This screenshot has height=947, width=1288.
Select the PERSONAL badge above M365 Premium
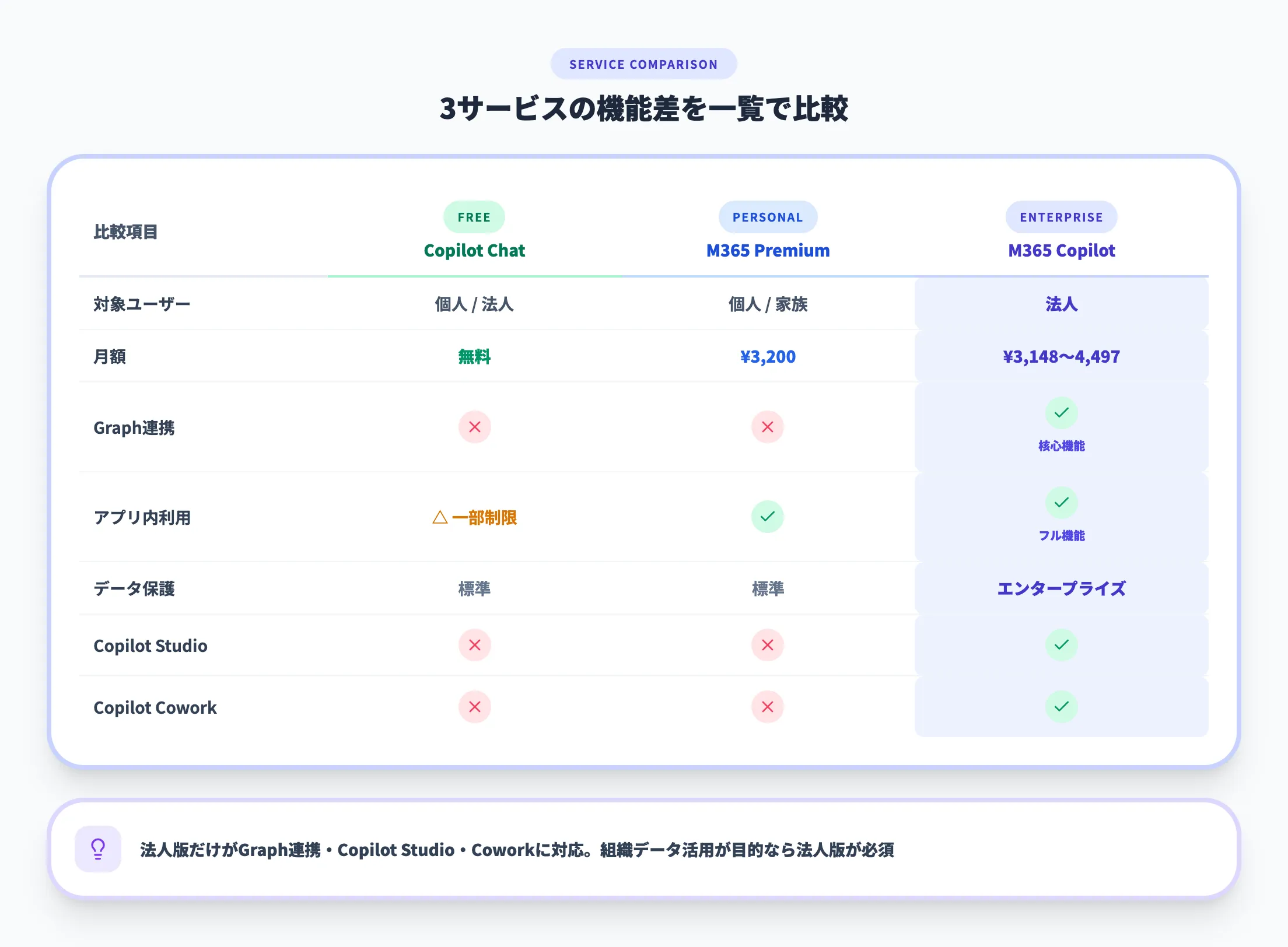[767, 217]
